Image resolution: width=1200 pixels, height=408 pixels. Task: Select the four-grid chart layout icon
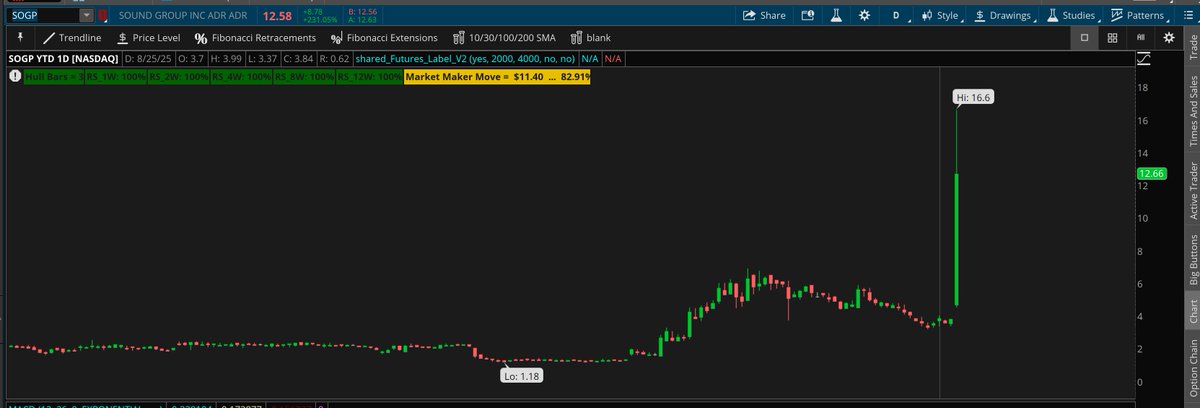(1112, 37)
